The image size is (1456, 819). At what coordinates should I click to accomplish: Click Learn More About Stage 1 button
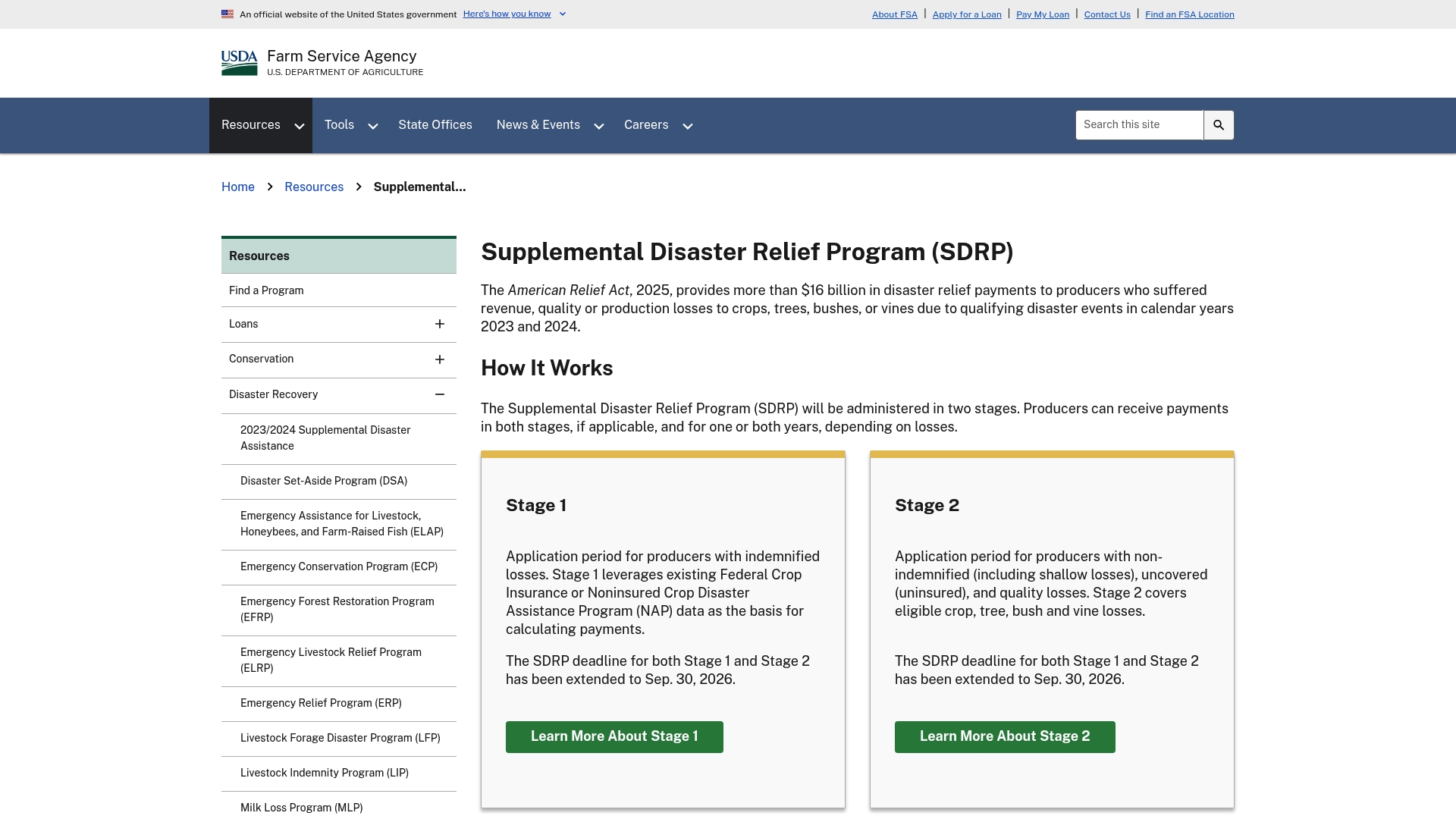[614, 737]
